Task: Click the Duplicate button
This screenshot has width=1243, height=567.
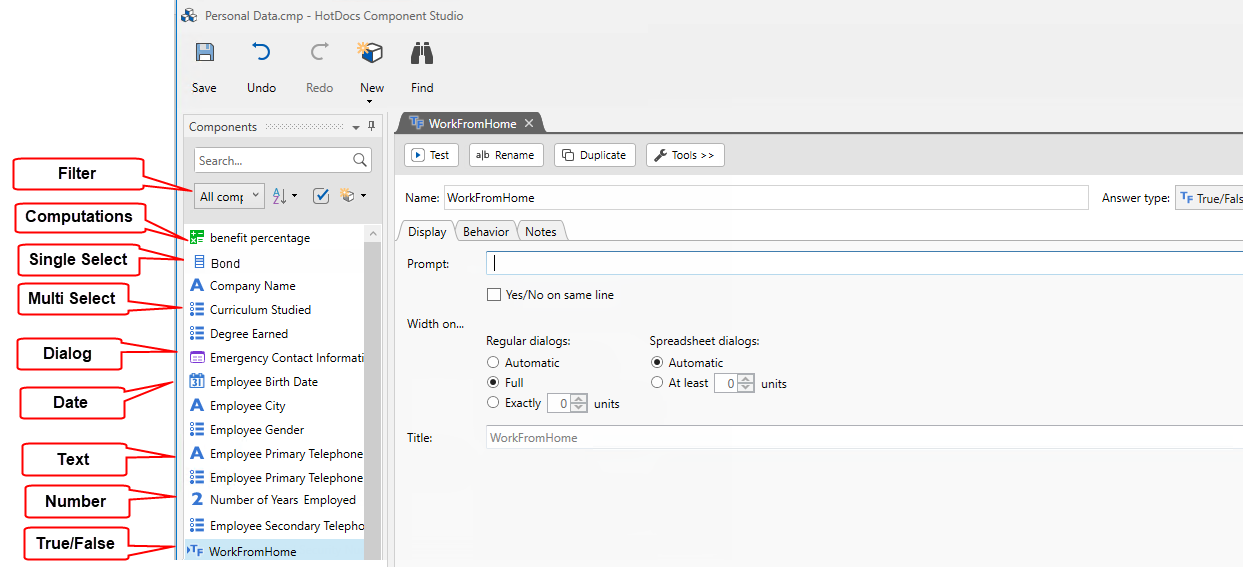Action: pos(594,155)
